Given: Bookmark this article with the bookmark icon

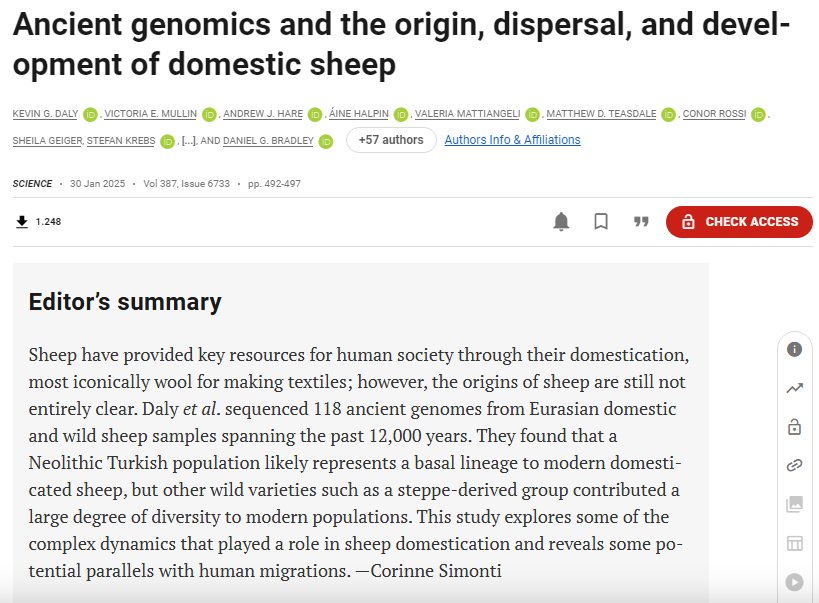Looking at the screenshot, I should pyautogui.click(x=601, y=222).
